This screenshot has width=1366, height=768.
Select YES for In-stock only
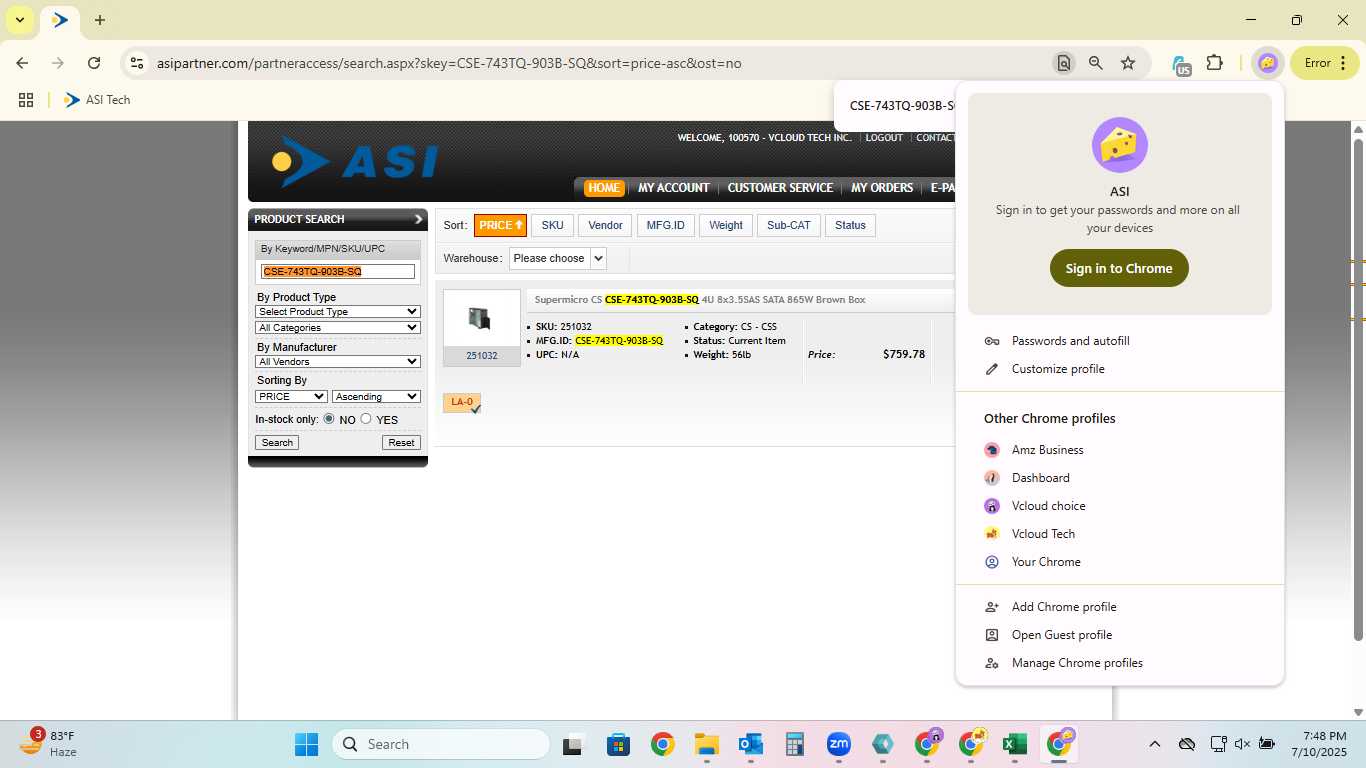[366, 419]
